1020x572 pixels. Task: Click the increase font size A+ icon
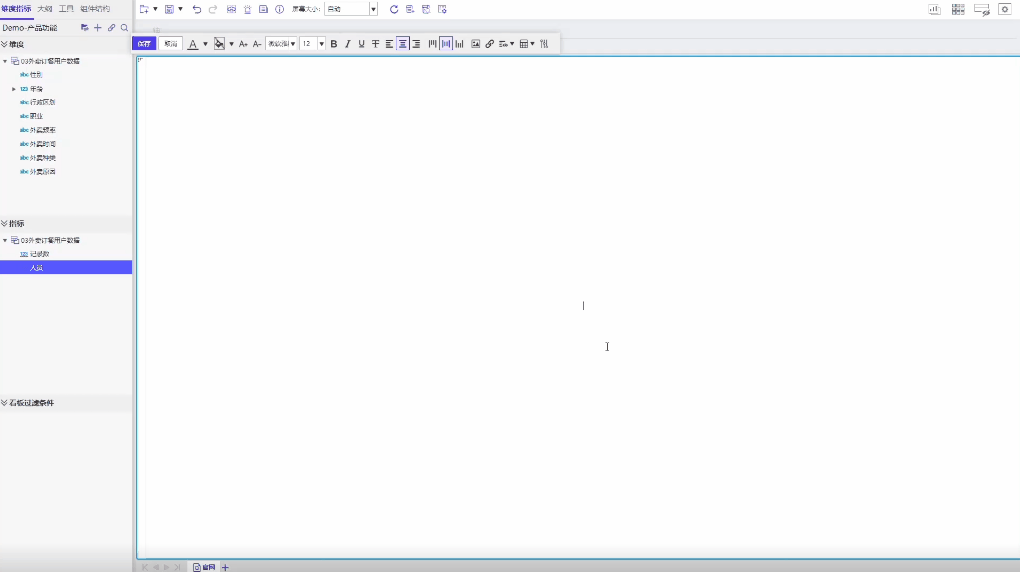pyautogui.click(x=243, y=44)
